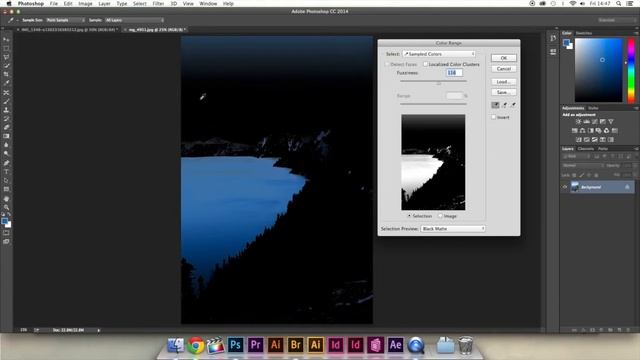Open the Image menu
The height and width of the screenshot is (360, 640).
pos(85,4)
